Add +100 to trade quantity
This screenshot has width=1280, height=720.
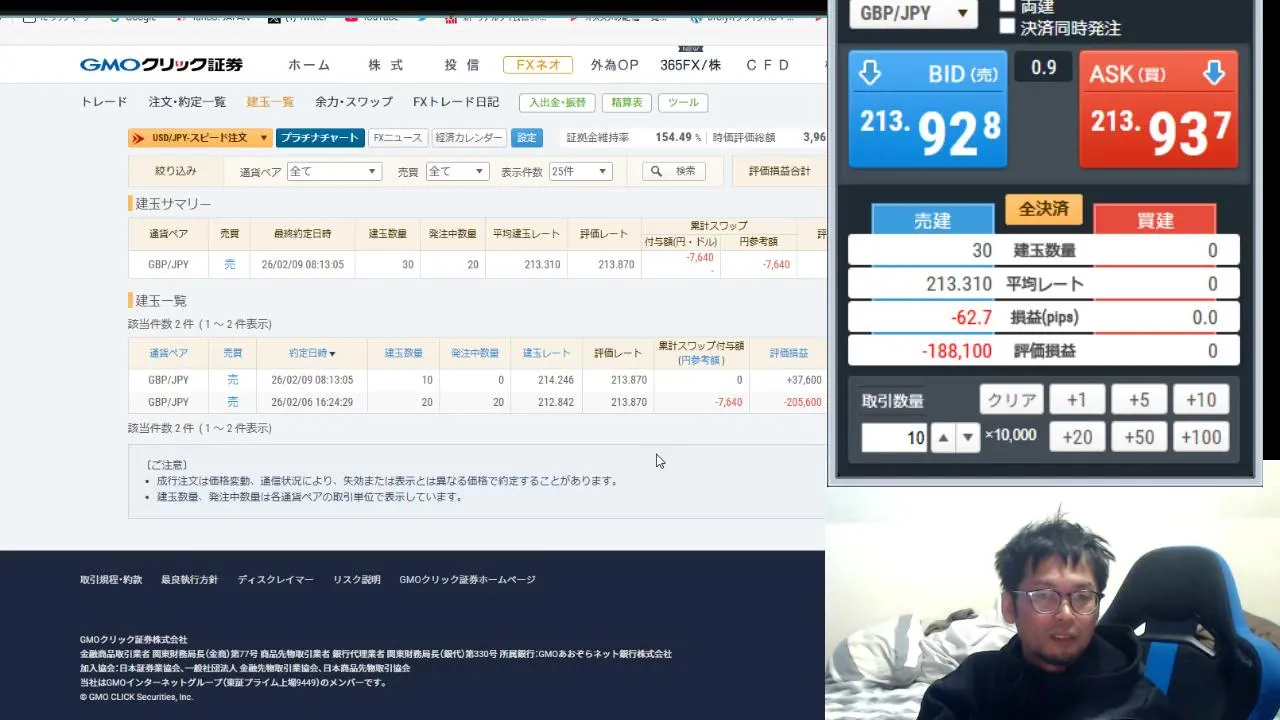1201,437
